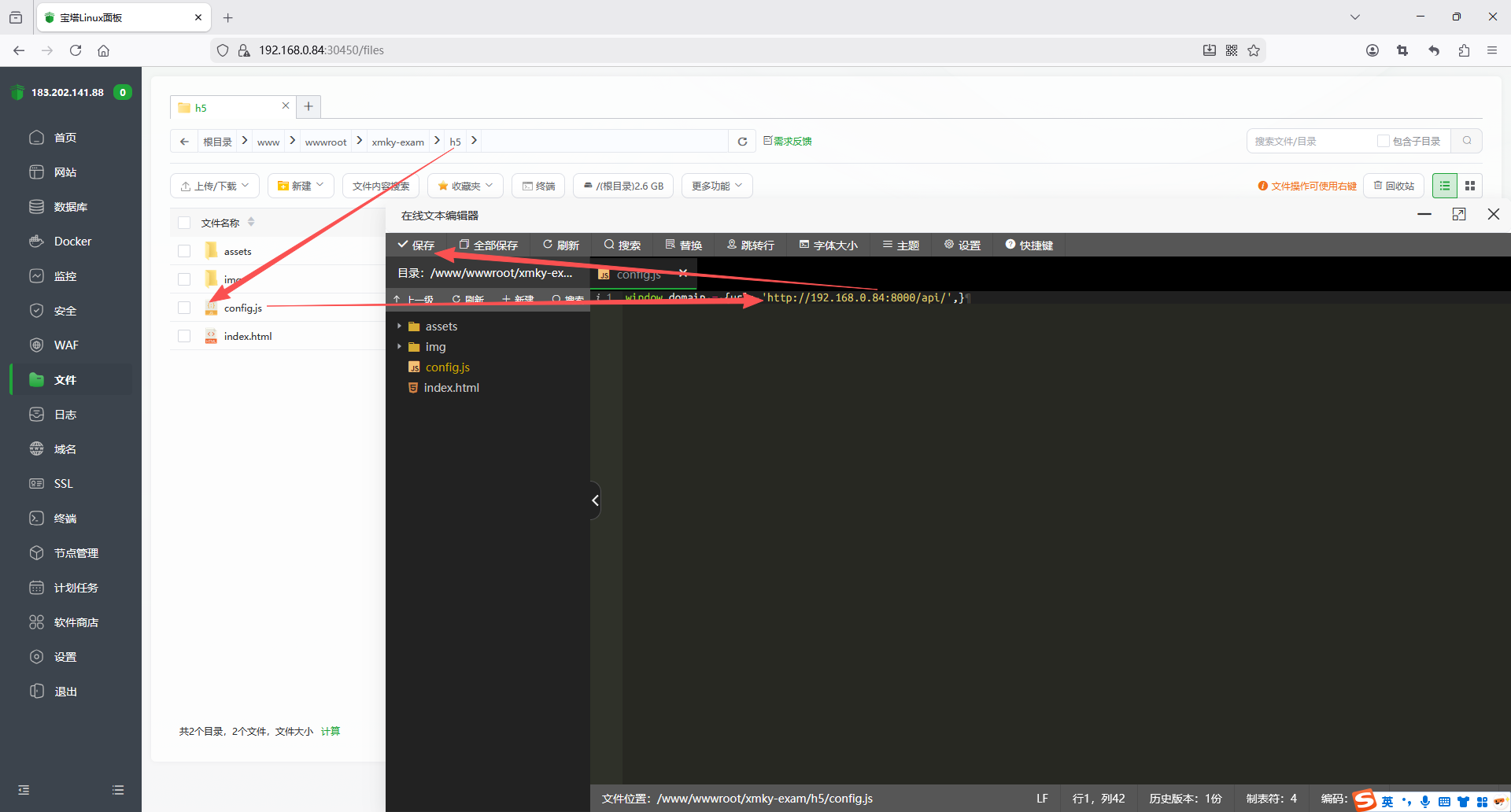This screenshot has width=1511, height=812.
Task: Open the Docker sidebar icon
Action: (x=37, y=242)
